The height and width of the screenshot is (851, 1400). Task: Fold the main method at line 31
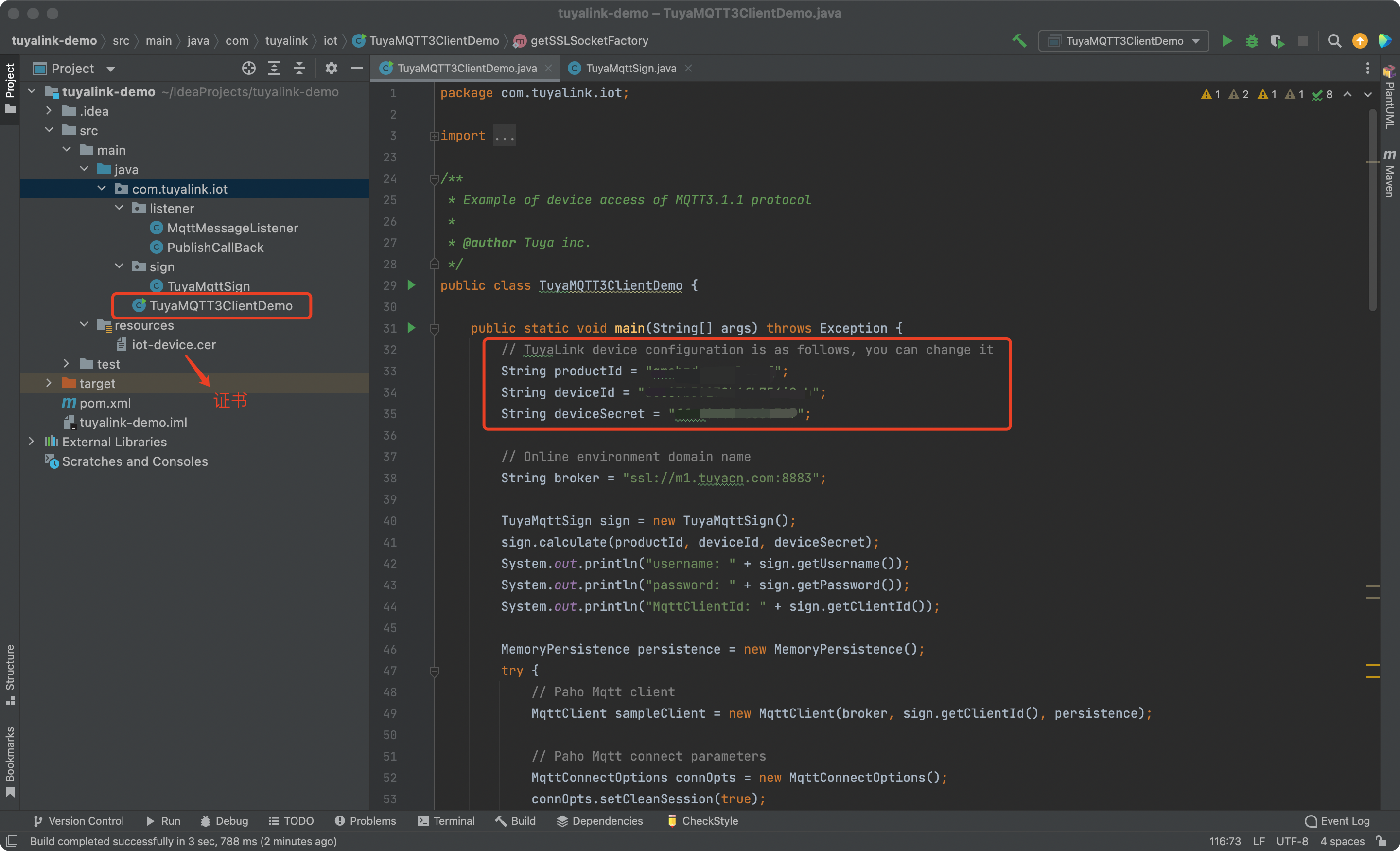435,329
